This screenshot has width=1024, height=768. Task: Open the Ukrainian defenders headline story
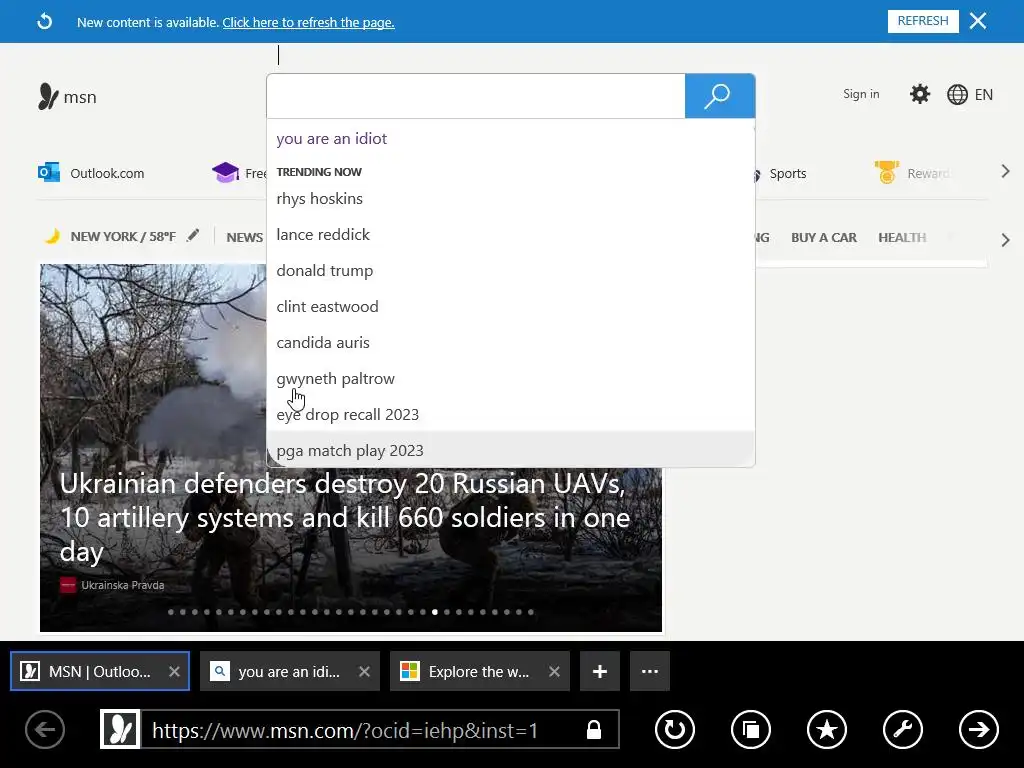point(344,517)
